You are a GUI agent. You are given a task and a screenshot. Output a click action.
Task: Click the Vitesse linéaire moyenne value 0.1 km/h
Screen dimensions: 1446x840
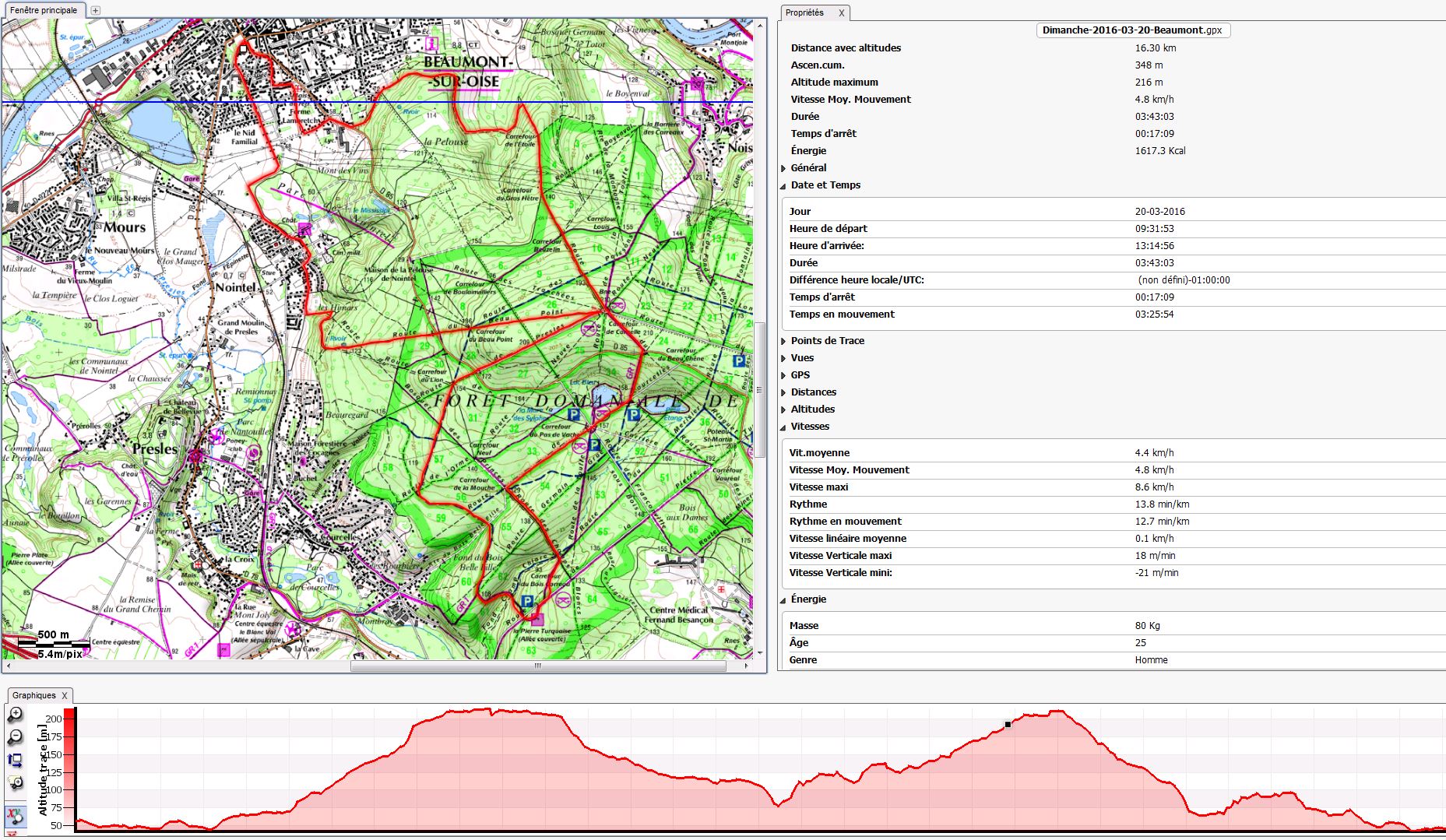pos(1154,538)
